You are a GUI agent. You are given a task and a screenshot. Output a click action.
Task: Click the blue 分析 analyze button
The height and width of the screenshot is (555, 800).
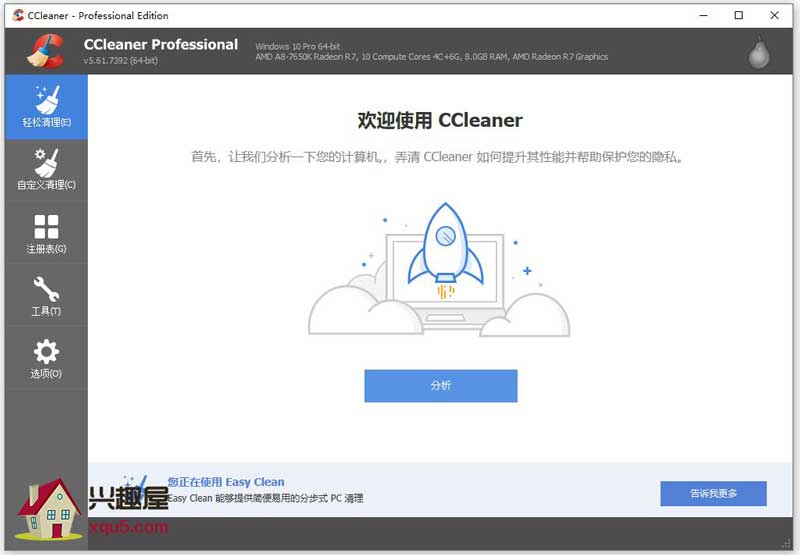441,386
